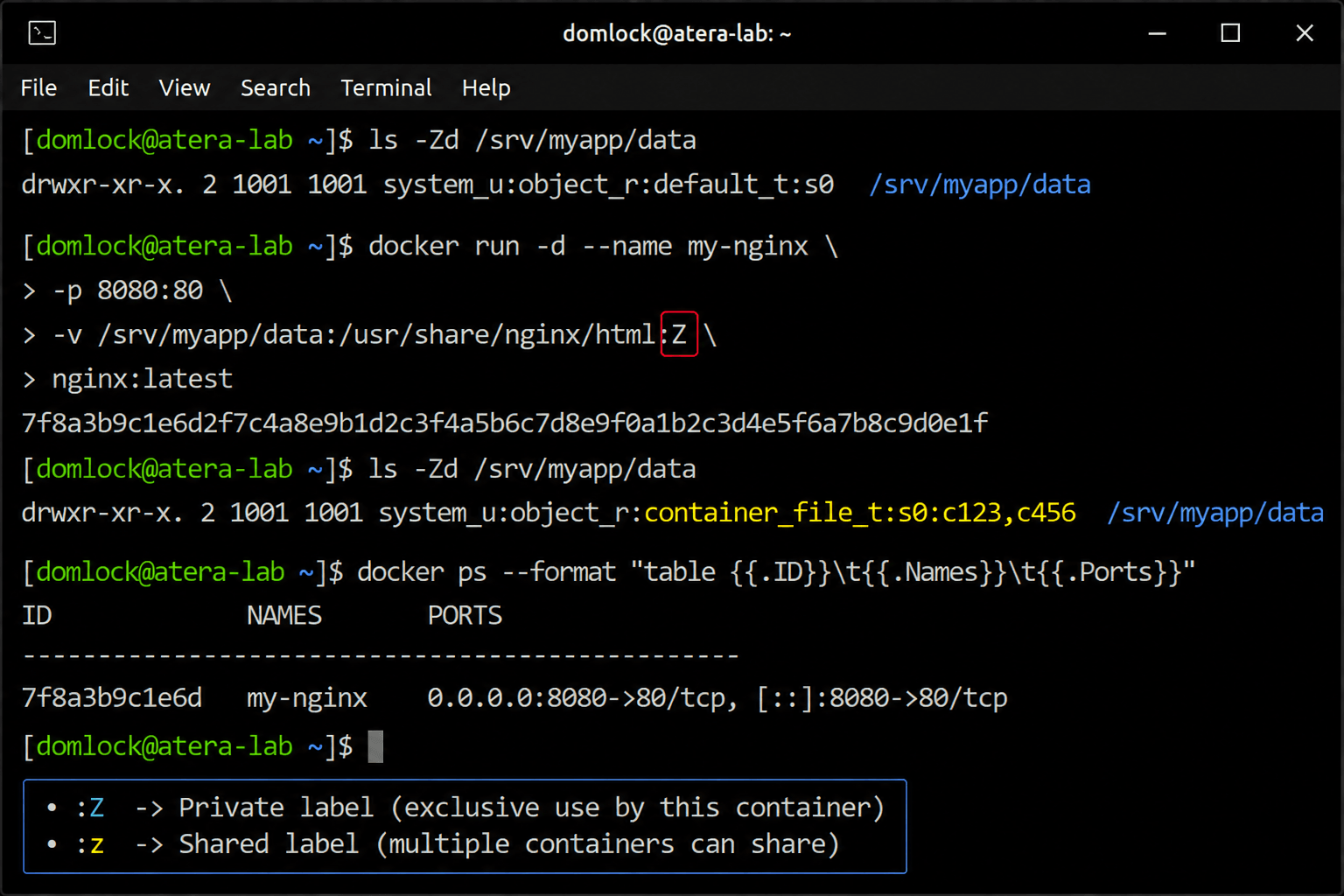Click the ID column header
1344x896 pixels.
pyautogui.click(x=37, y=616)
